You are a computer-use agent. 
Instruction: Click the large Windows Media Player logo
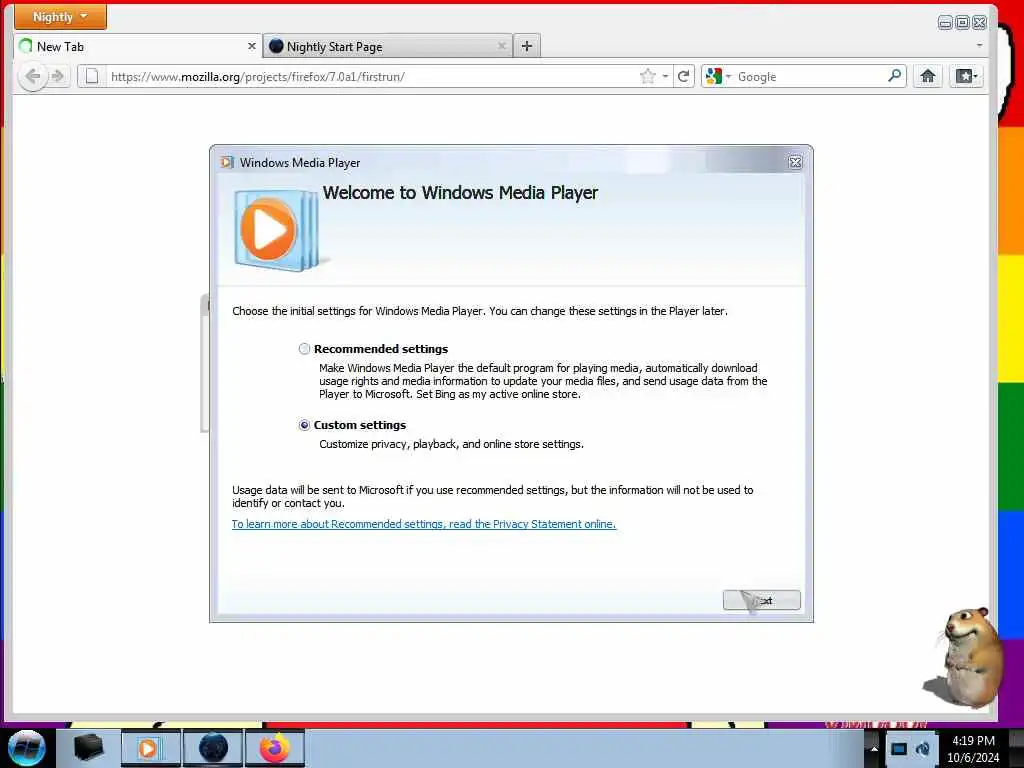click(276, 231)
